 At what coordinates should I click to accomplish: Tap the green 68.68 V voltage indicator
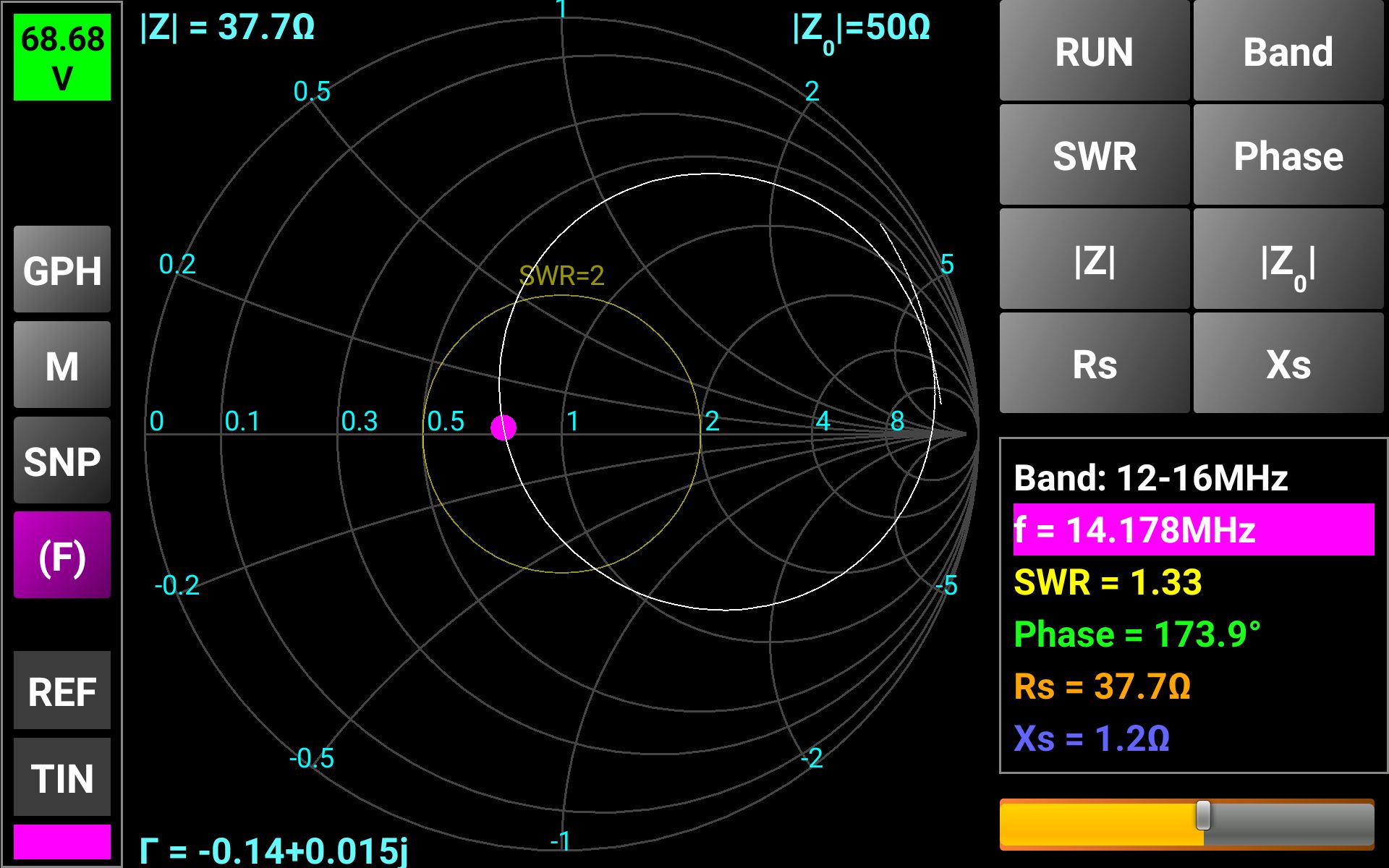pos(62,57)
